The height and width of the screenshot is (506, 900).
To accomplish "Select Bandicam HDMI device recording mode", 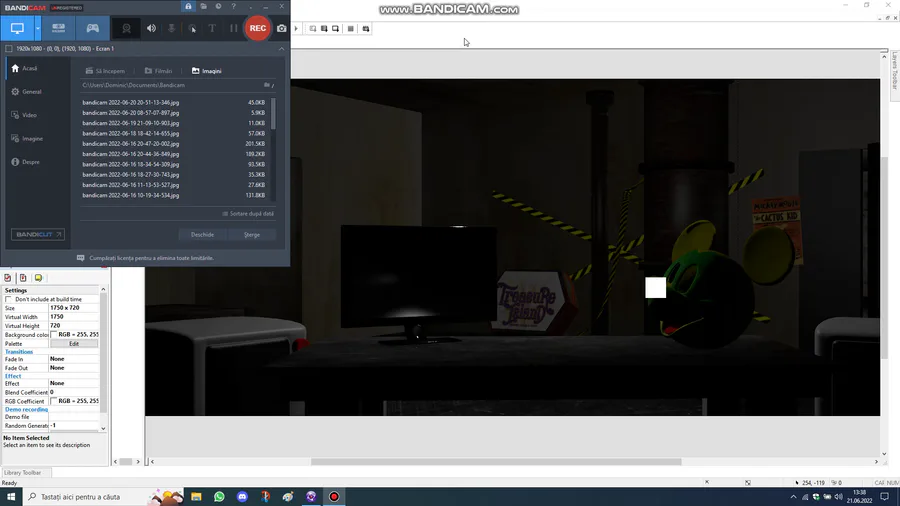I will tap(59, 28).
